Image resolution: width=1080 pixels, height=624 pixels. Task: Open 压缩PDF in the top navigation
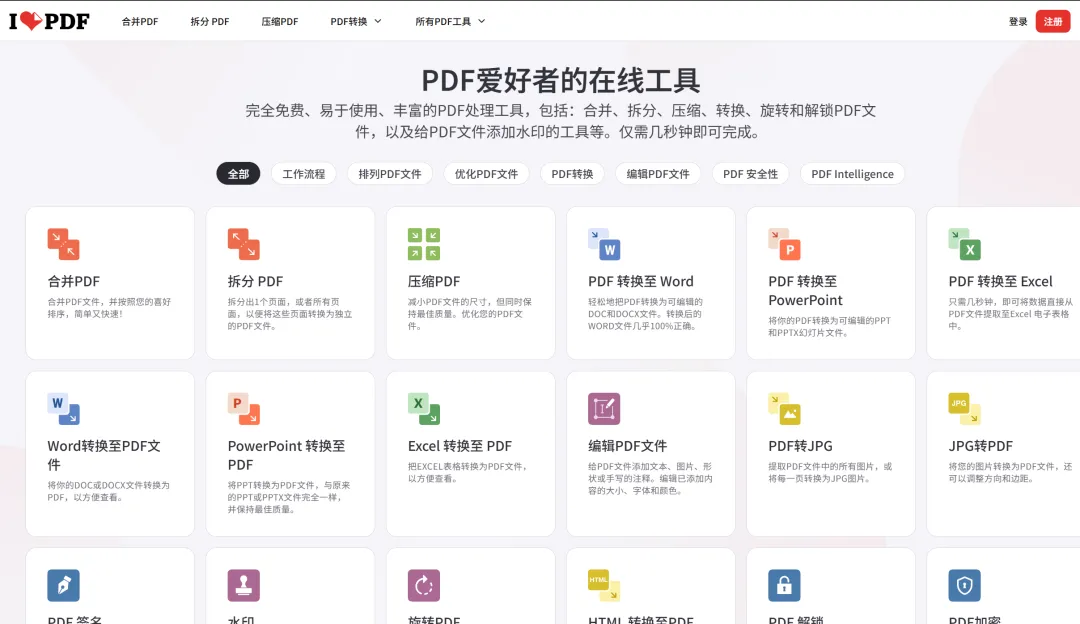pyautogui.click(x=280, y=21)
